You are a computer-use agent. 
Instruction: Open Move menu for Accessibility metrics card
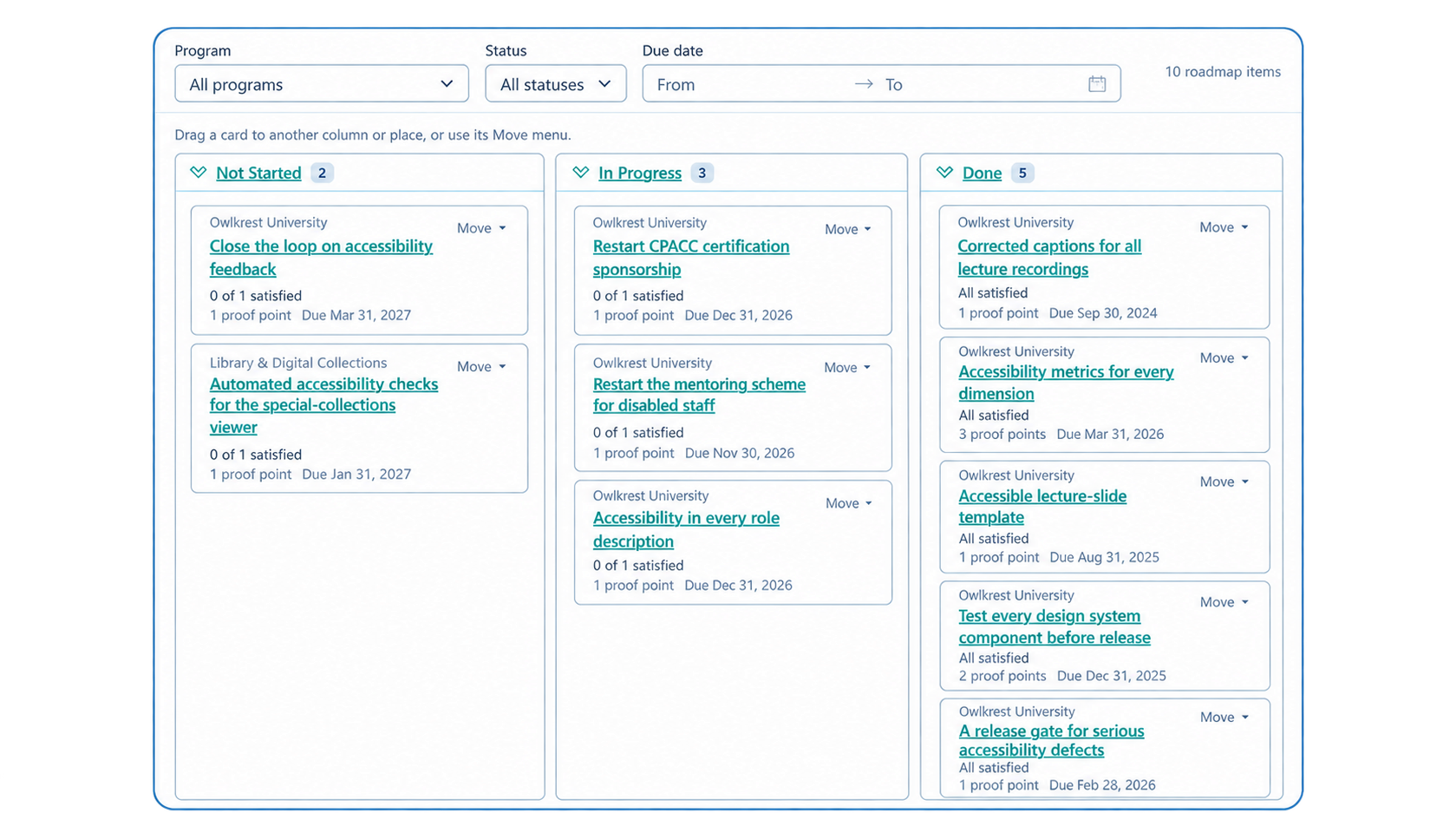(1224, 358)
